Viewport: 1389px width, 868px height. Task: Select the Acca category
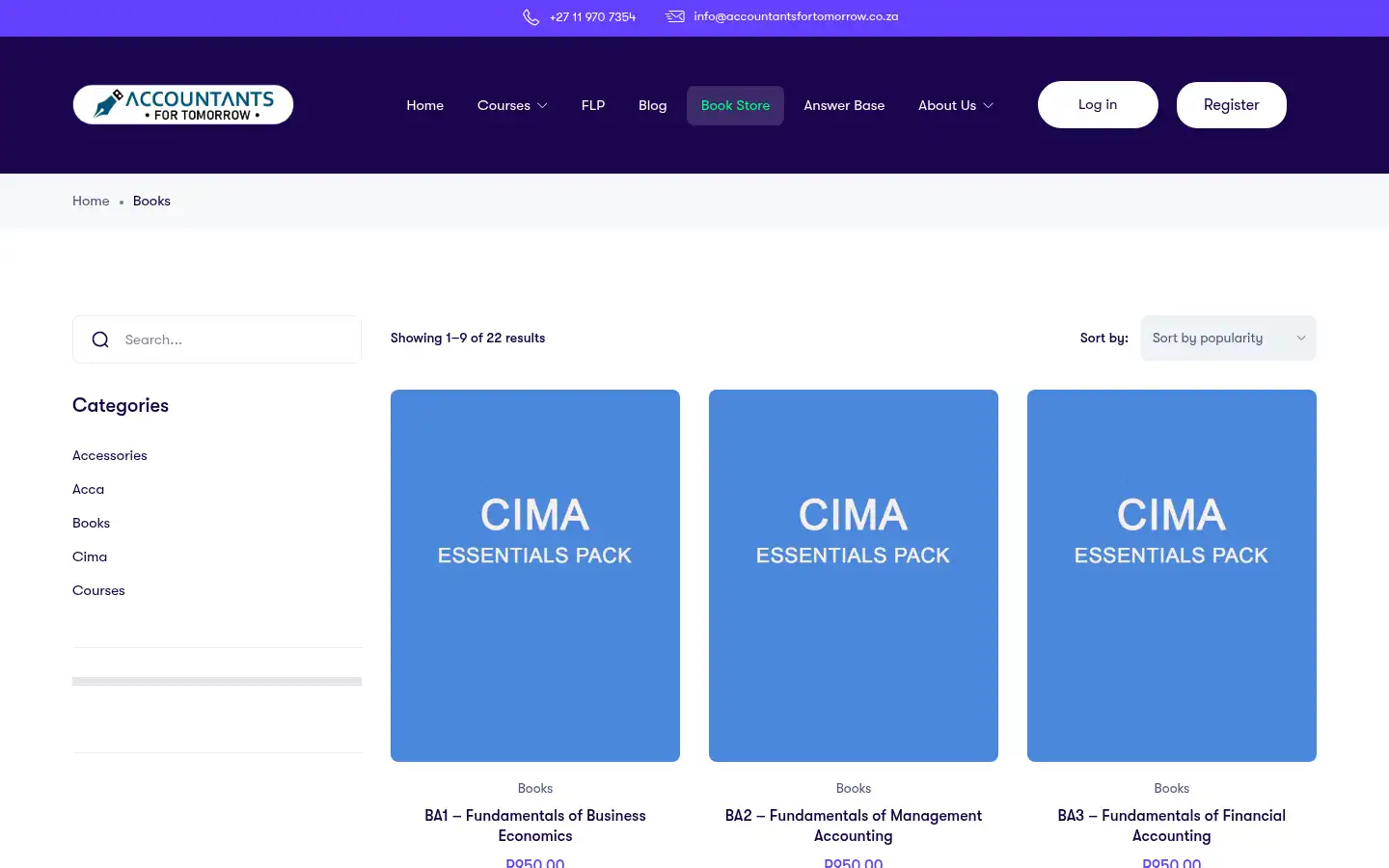click(88, 489)
